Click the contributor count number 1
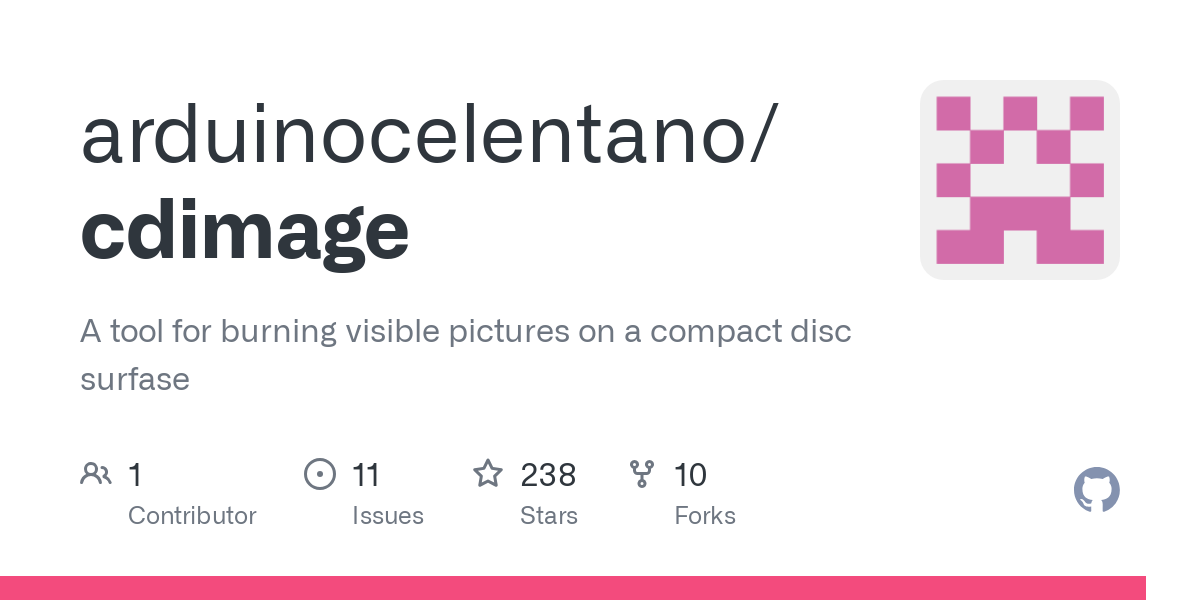 pos(135,474)
